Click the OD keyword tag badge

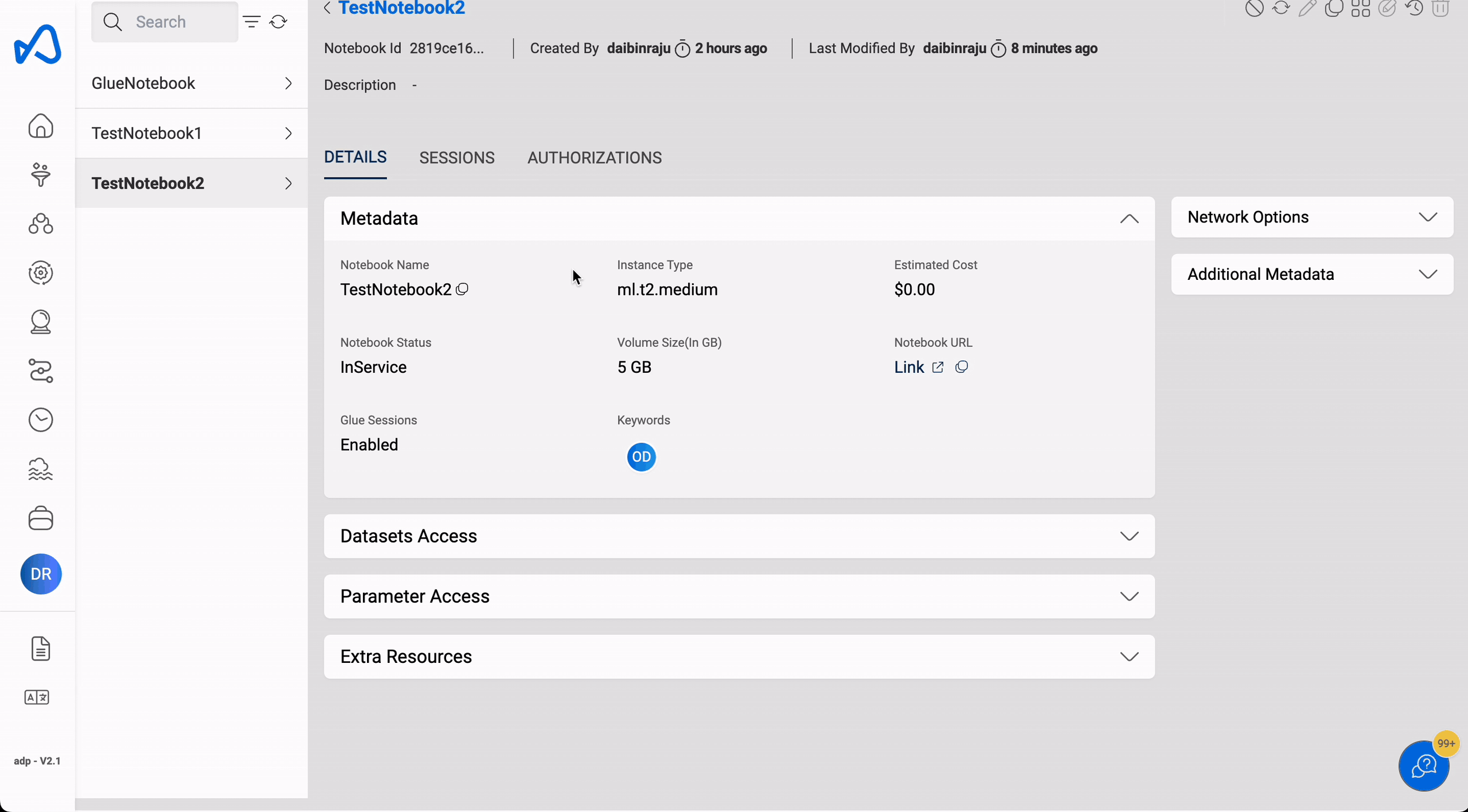tap(641, 456)
